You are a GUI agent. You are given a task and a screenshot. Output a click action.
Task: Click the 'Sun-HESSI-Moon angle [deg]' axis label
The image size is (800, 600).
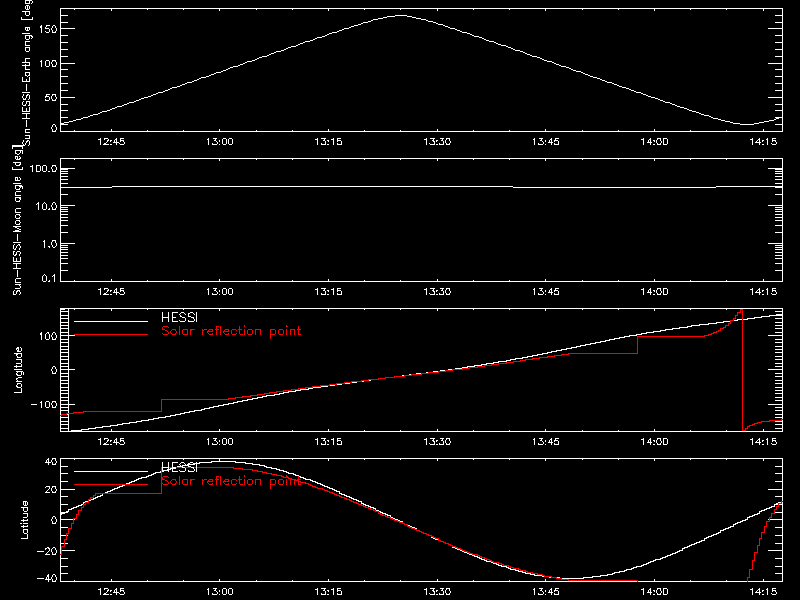point(17,221)
